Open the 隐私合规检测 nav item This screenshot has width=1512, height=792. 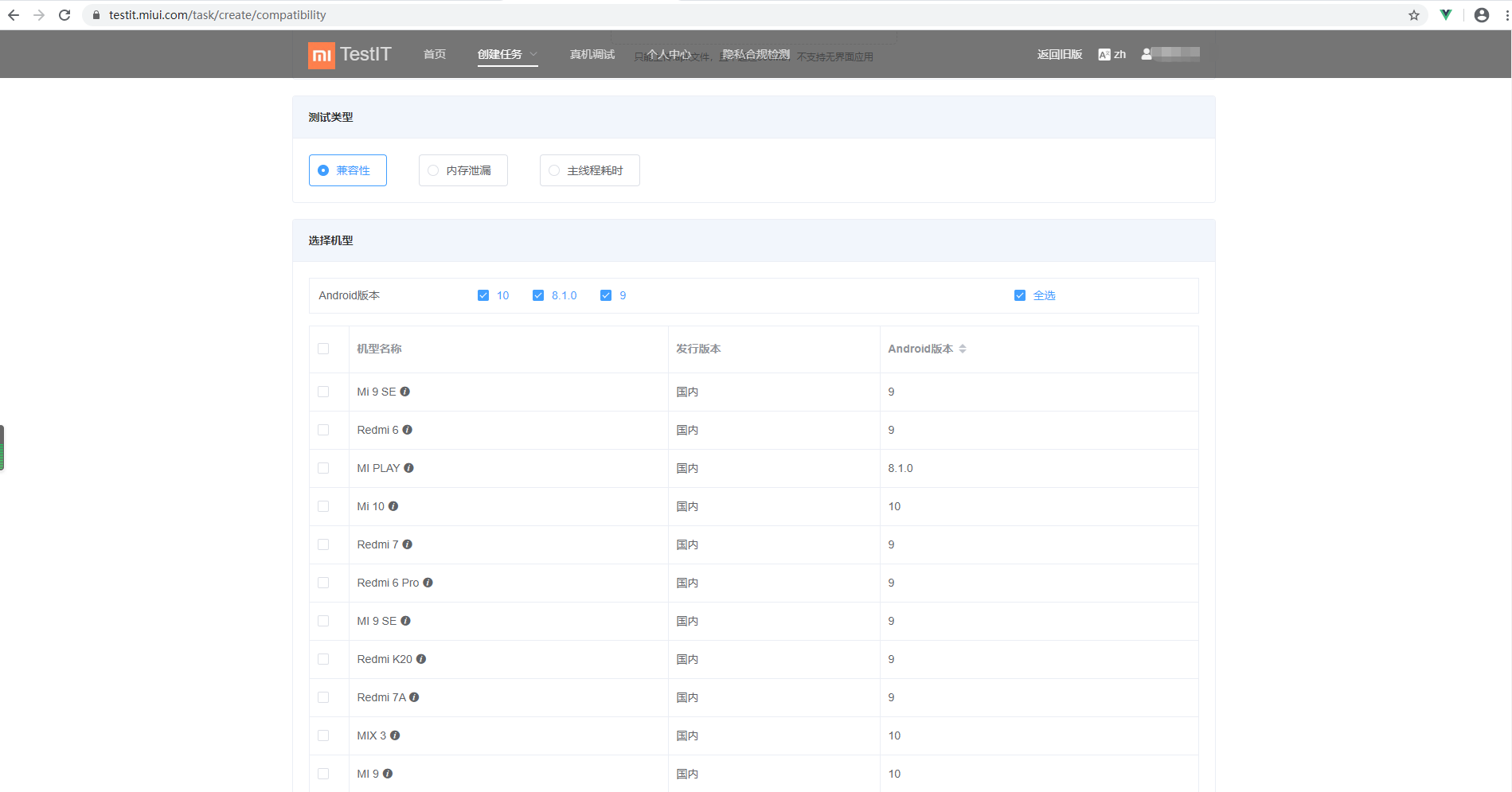click(756, 54)
